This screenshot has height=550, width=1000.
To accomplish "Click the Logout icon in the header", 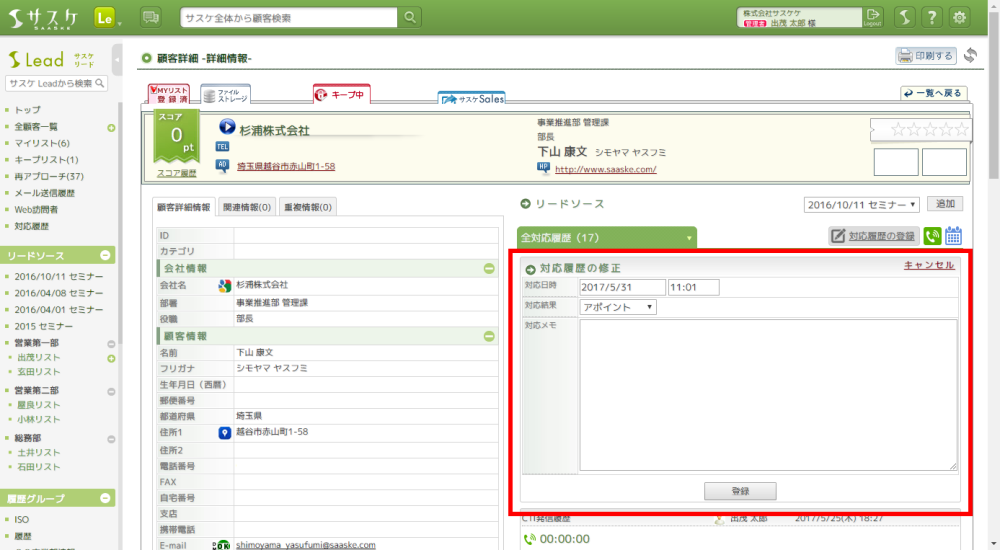I will [873, 17].
